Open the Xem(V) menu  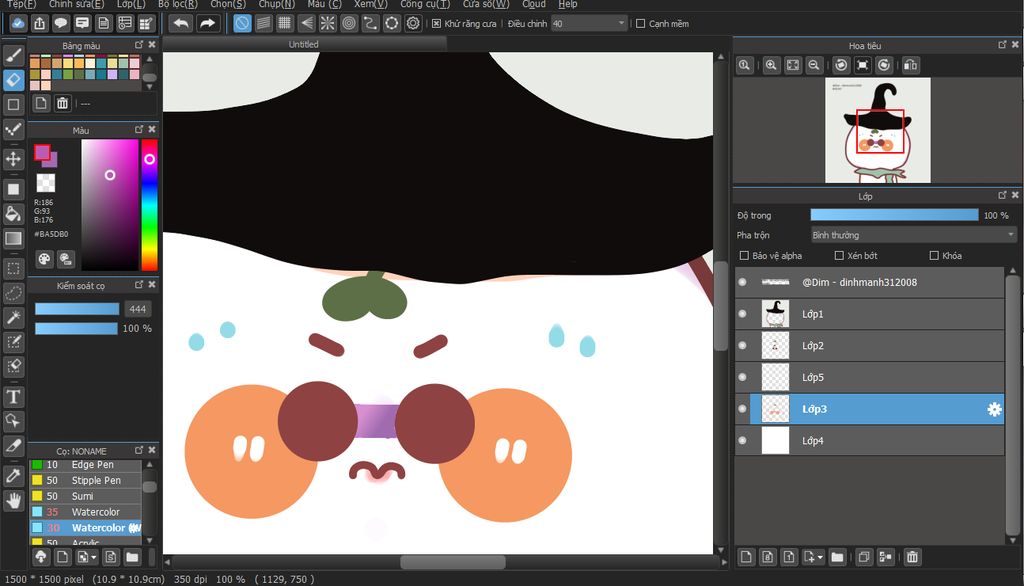pyautogui.click(x=370, y=4)
